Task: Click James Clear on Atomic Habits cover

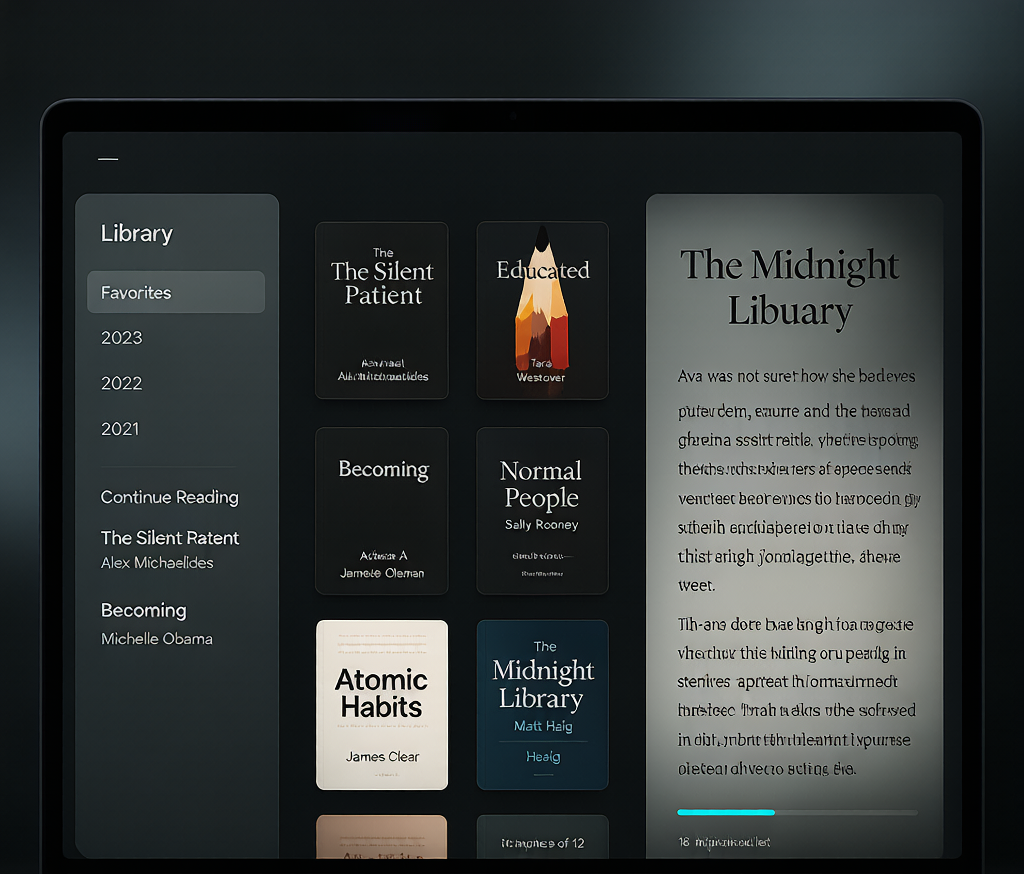Action: pos(382,756)
